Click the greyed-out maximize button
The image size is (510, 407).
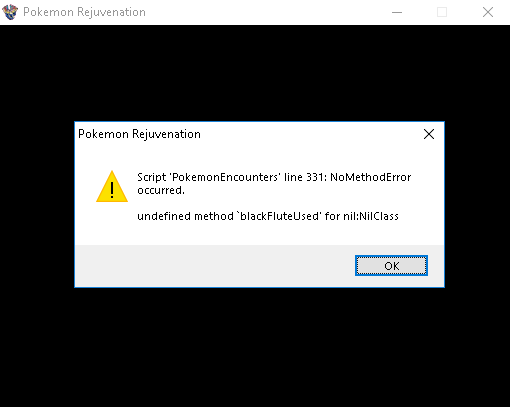(442, 12)
